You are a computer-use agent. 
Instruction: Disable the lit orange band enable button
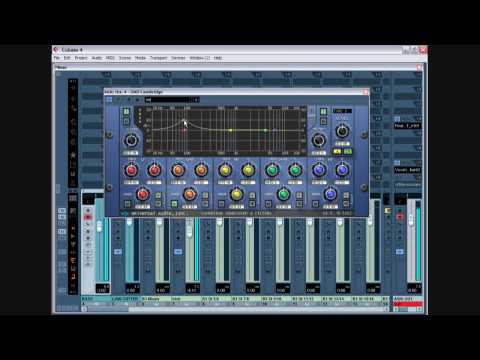click(174, 204)
